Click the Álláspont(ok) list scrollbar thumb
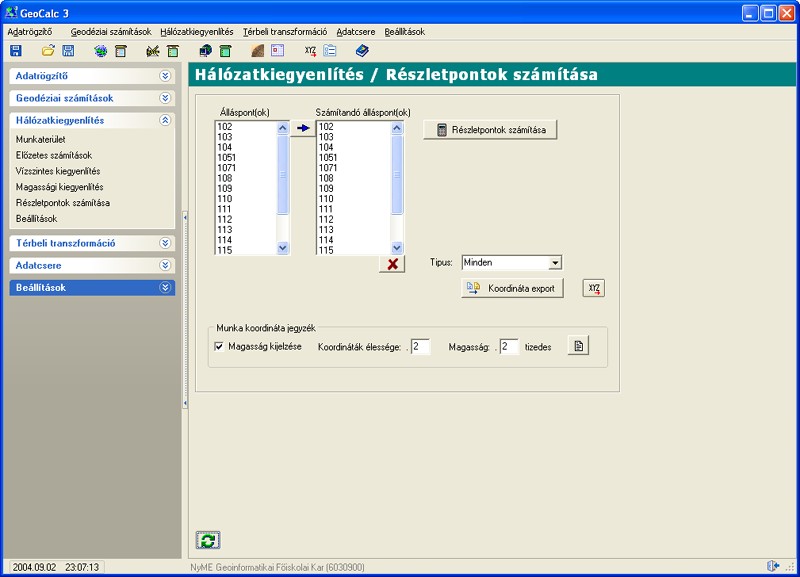The image size is (800, 577). point(283,174)
